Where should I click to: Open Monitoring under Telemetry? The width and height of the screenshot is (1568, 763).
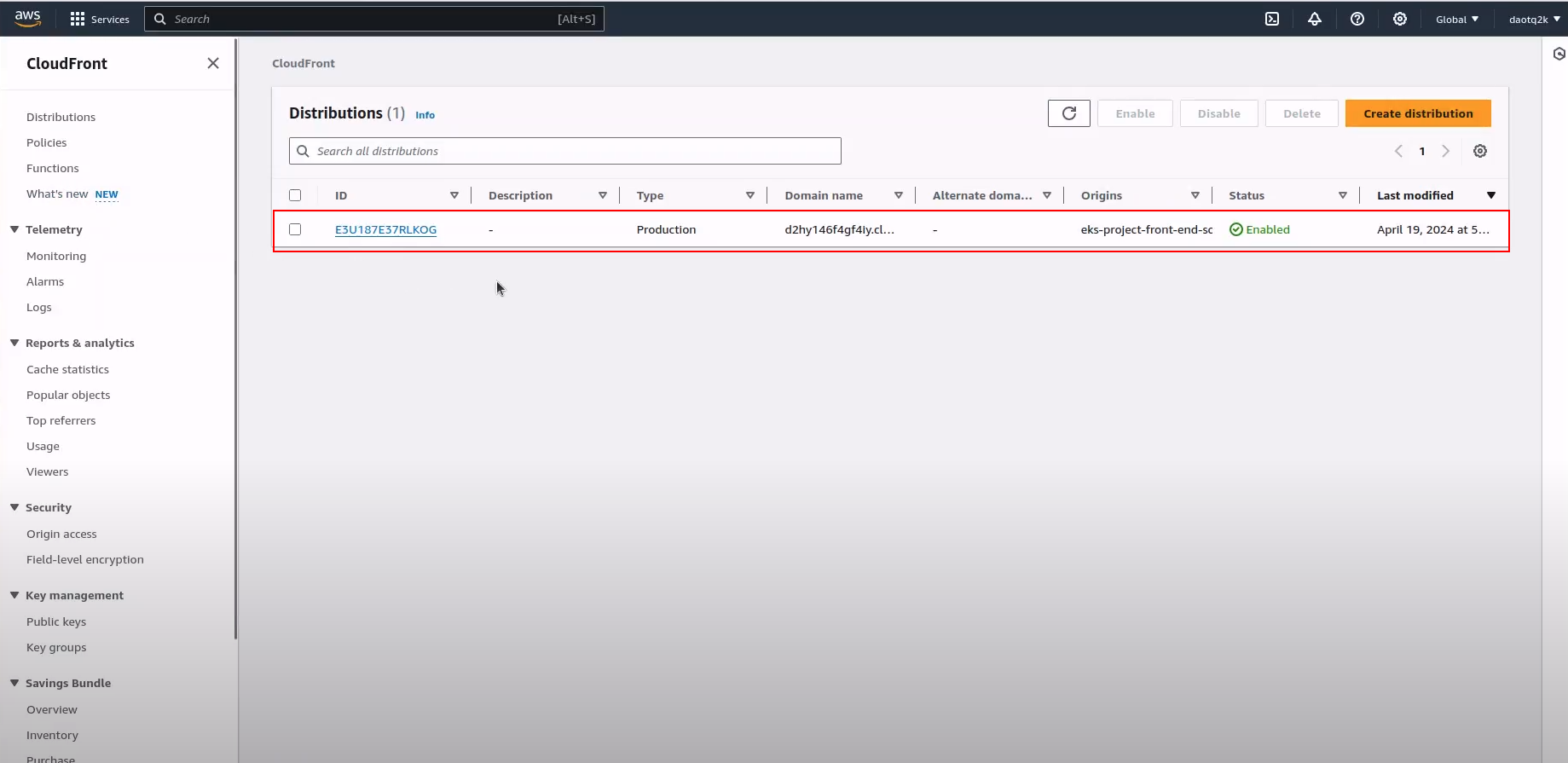click(x=56, y=256)
